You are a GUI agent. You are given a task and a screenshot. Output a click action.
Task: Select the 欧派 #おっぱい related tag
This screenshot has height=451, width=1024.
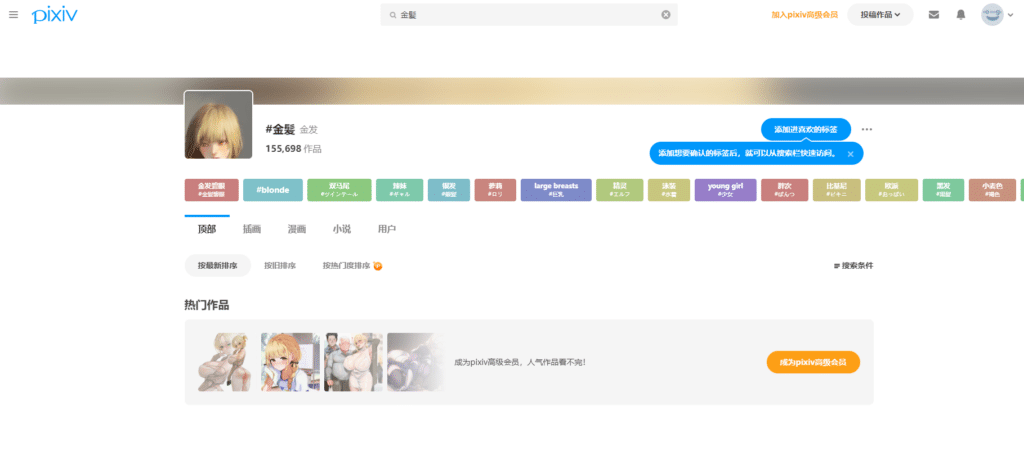(891, 190)
